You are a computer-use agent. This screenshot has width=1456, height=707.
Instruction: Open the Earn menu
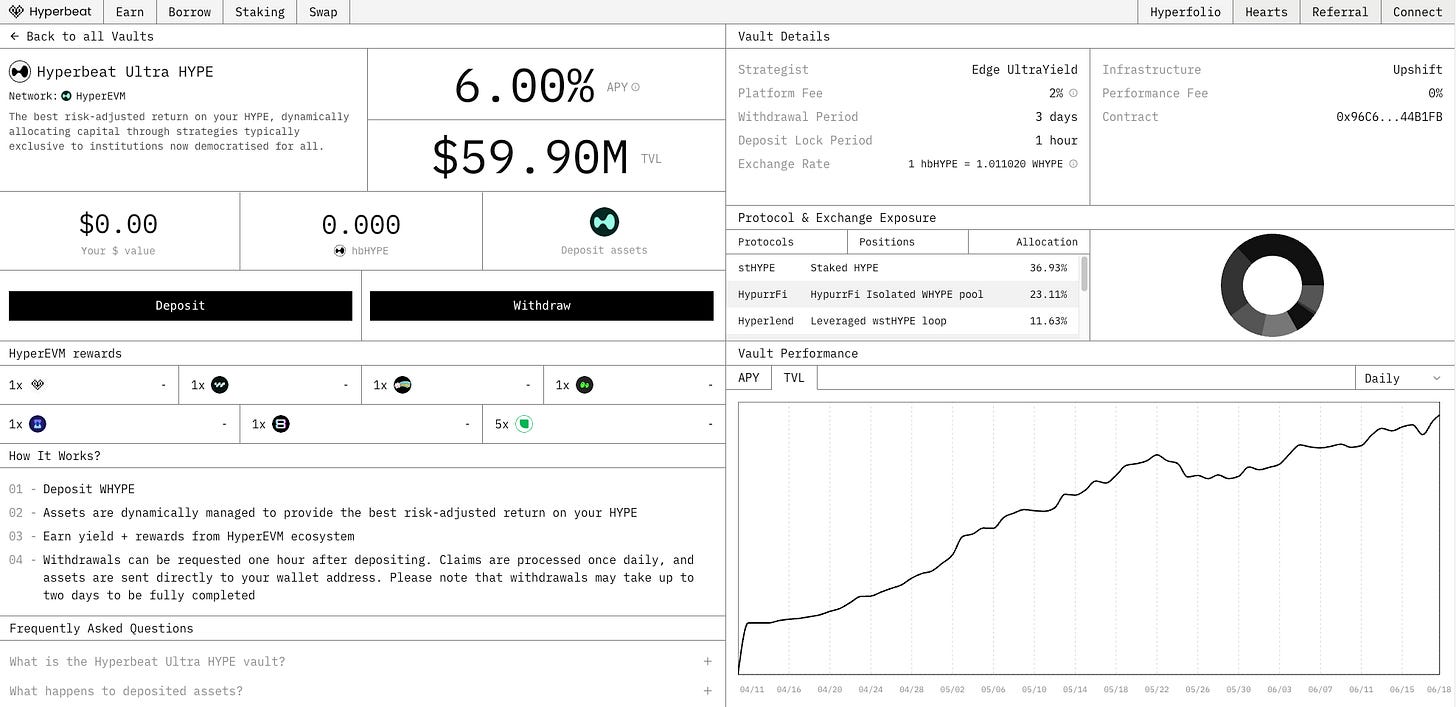point(130,12)
